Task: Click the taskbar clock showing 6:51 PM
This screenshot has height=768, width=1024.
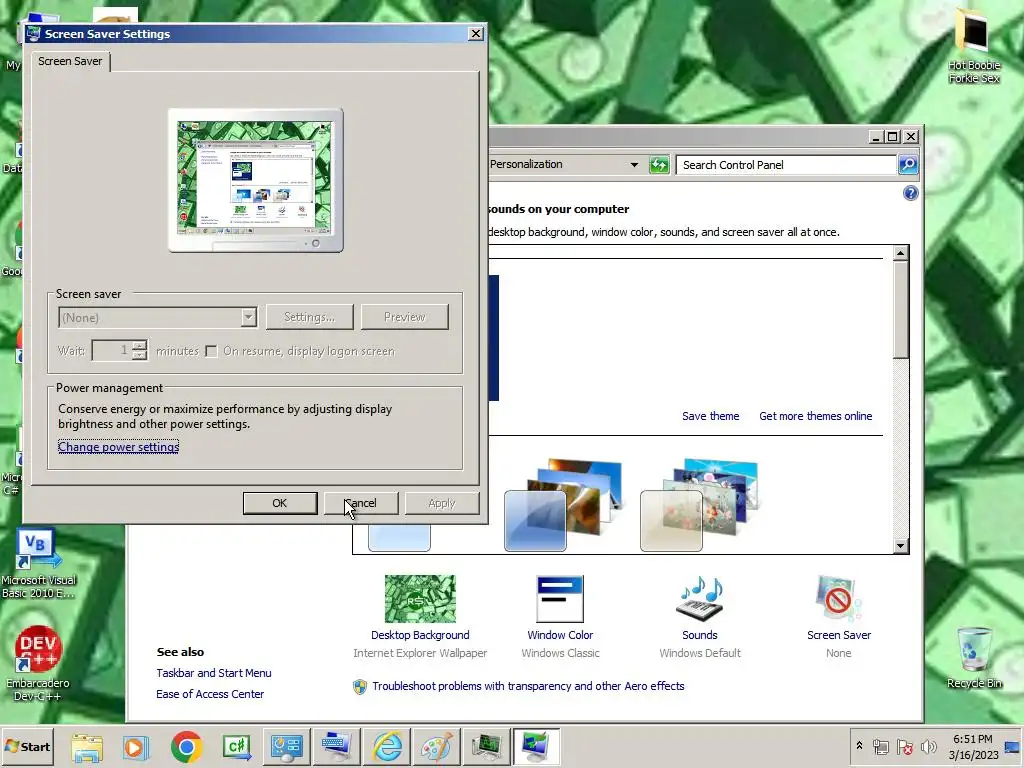Action: 972,746
